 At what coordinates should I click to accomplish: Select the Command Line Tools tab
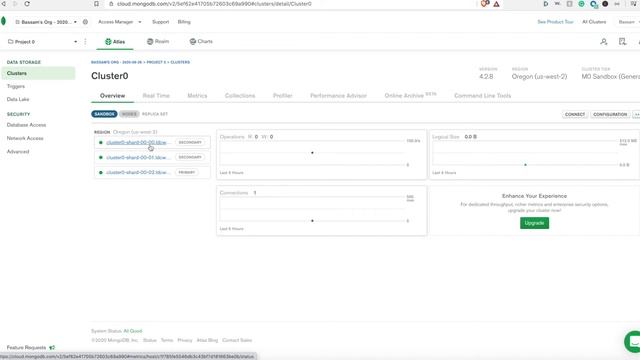pyautogui.click(x=482, y=96)
